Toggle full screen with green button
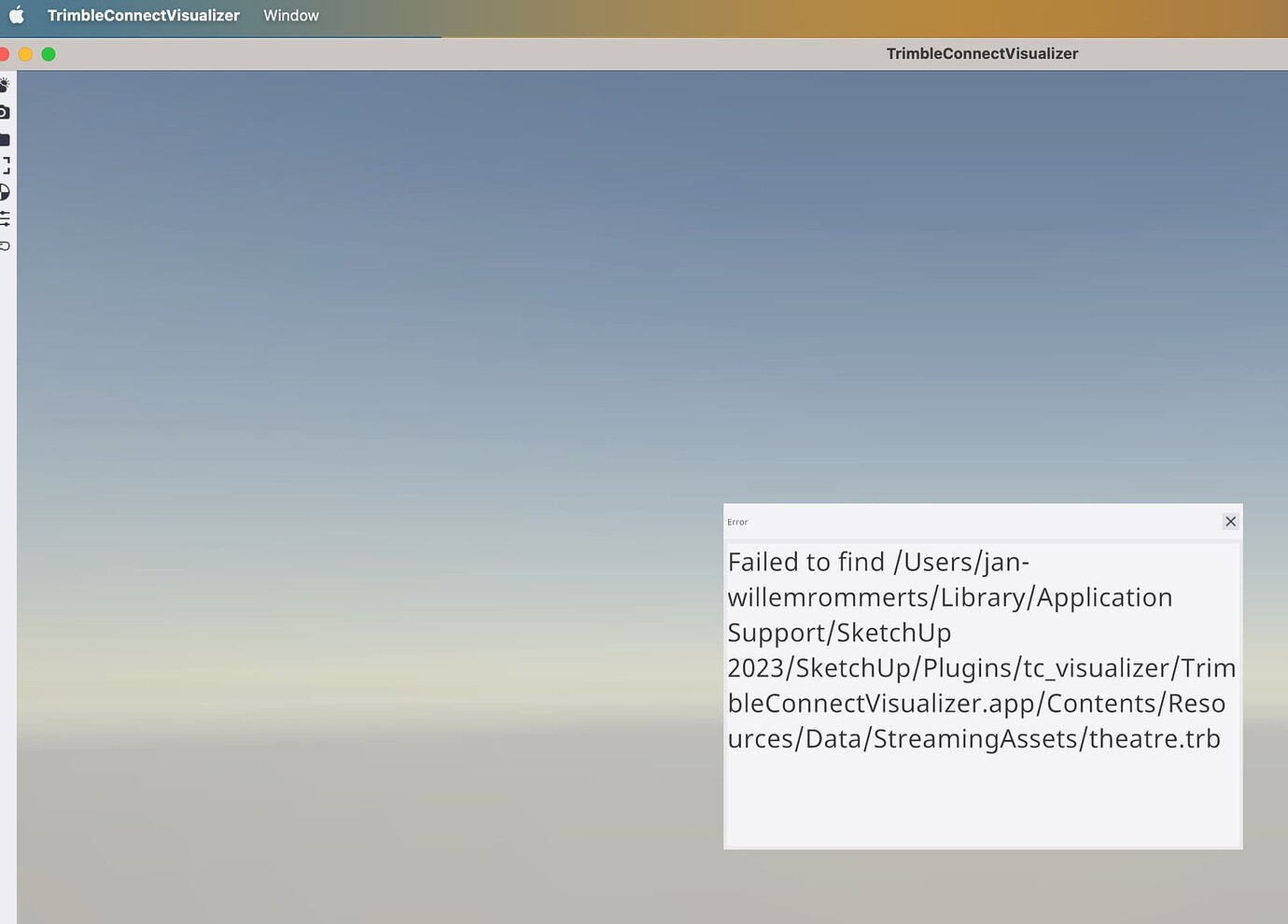Image resolution: width=1288 pixels, height=924 pixels. pos(49,54)
